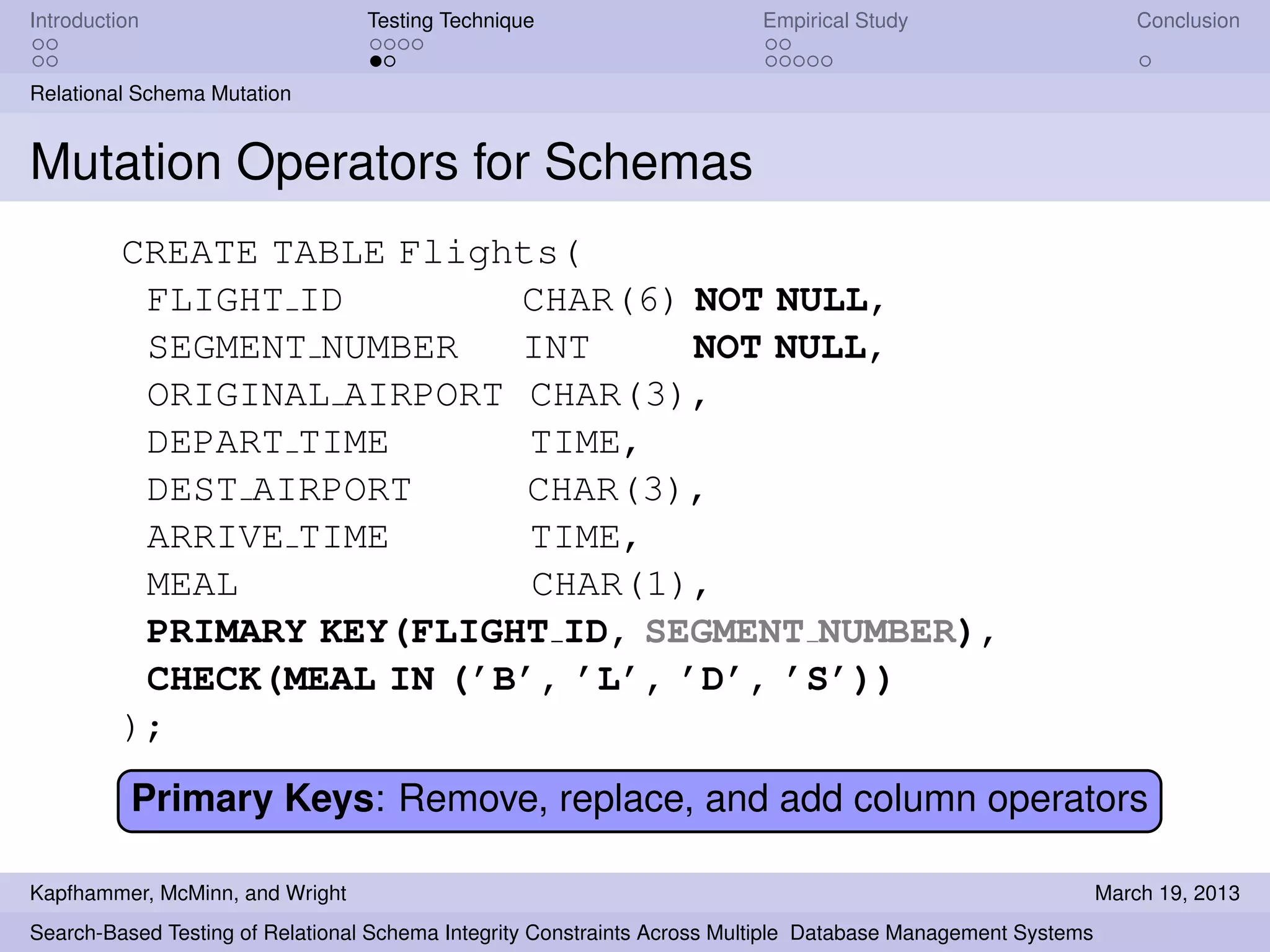Click the INT type on the SEGMENT_NUMBER row

tap(557, 348)
